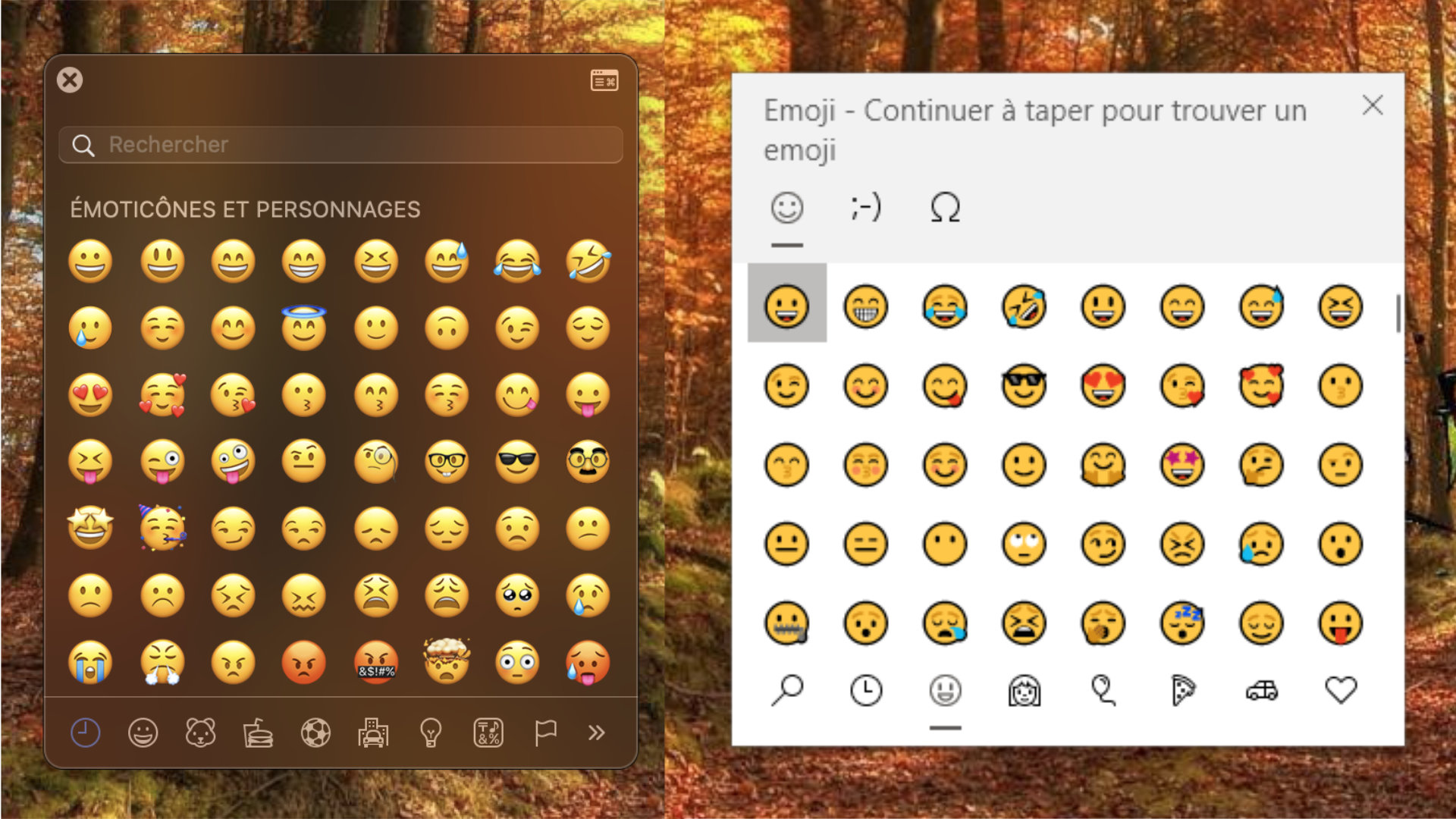Open the Food & Drink category
The width and height of the screenshot is (1456, 819).
(259, 733)
